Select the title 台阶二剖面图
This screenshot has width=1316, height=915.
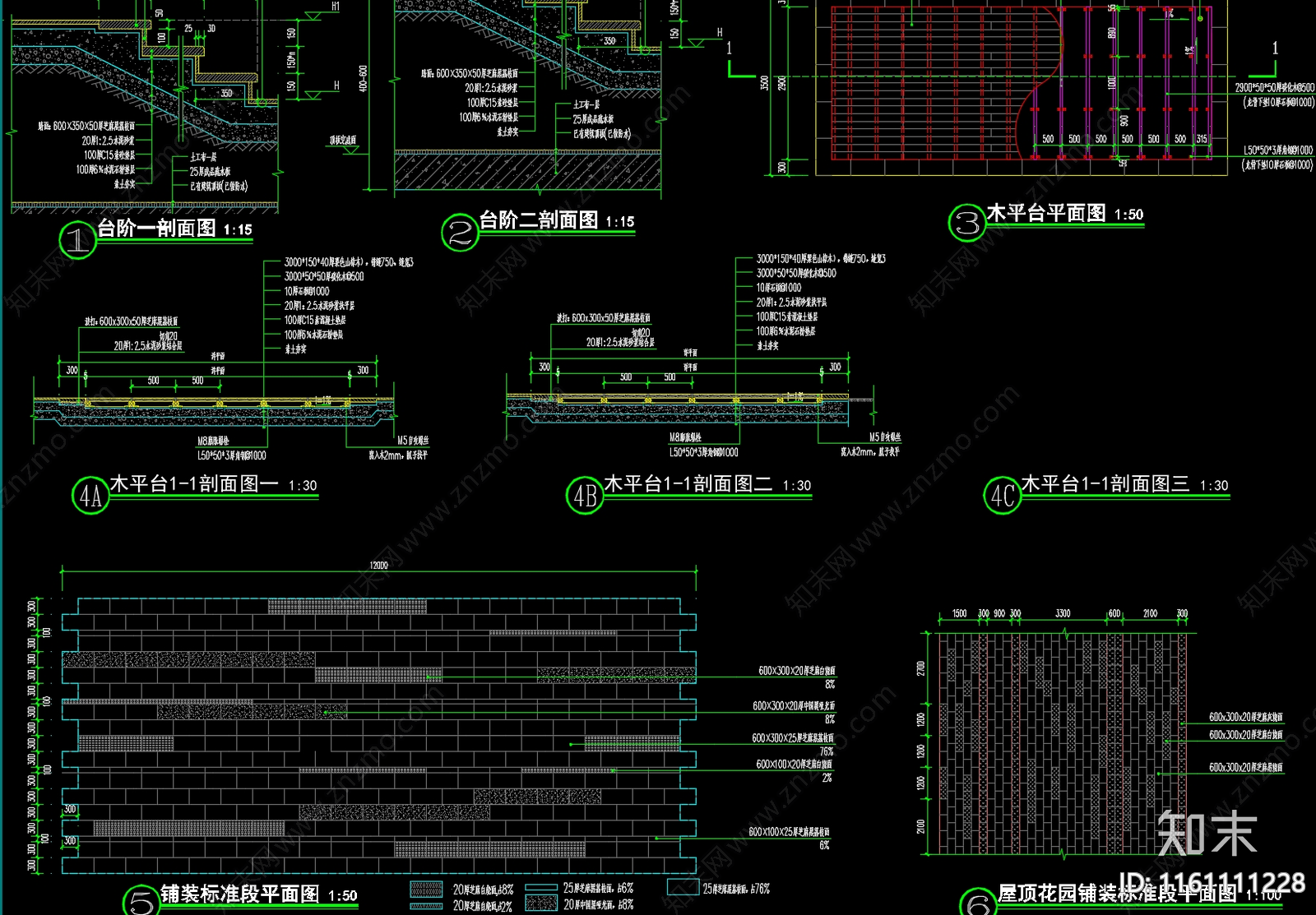pyautogui.click(x=539, y=220)
